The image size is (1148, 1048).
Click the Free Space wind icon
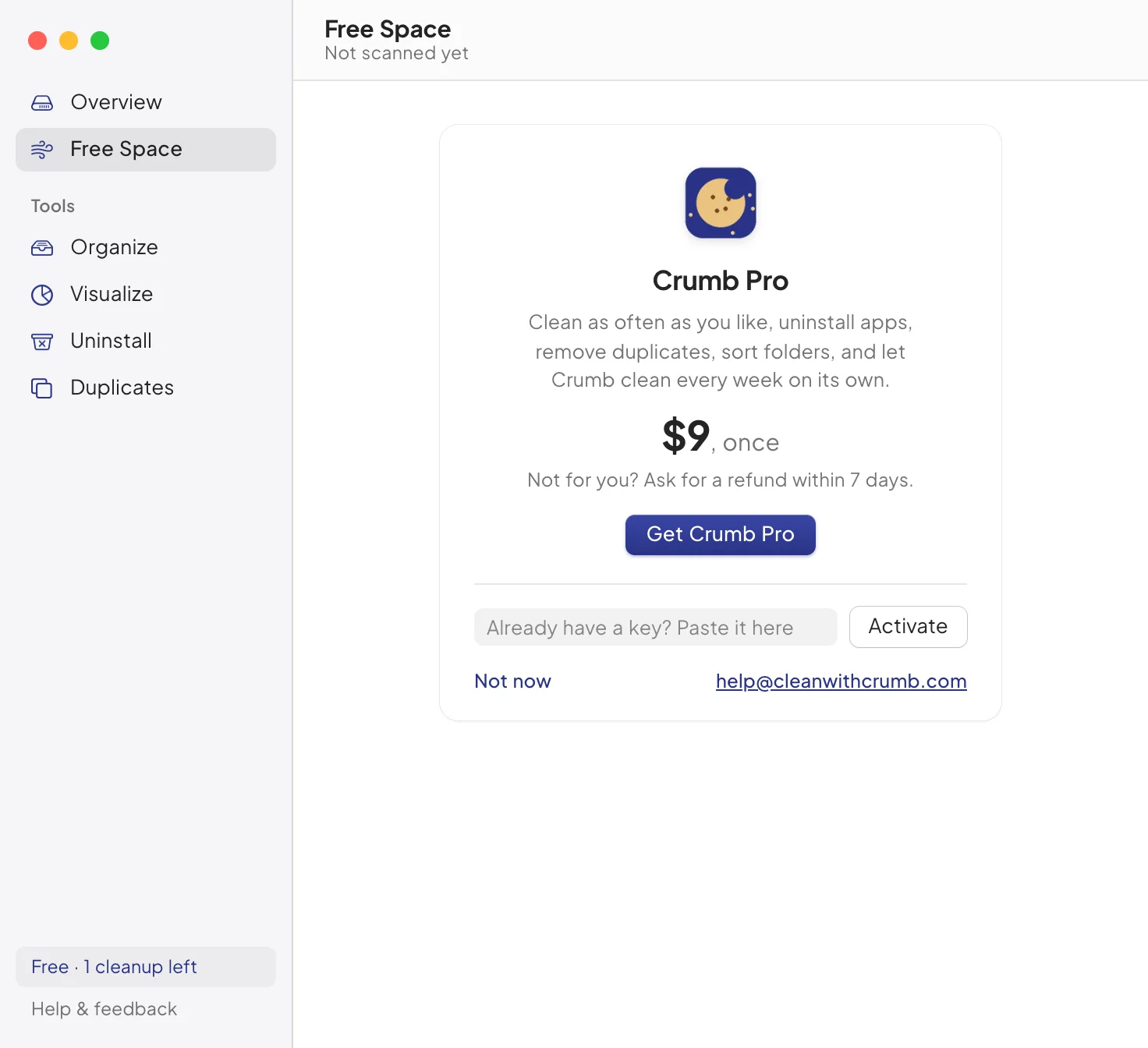(42, 150)
